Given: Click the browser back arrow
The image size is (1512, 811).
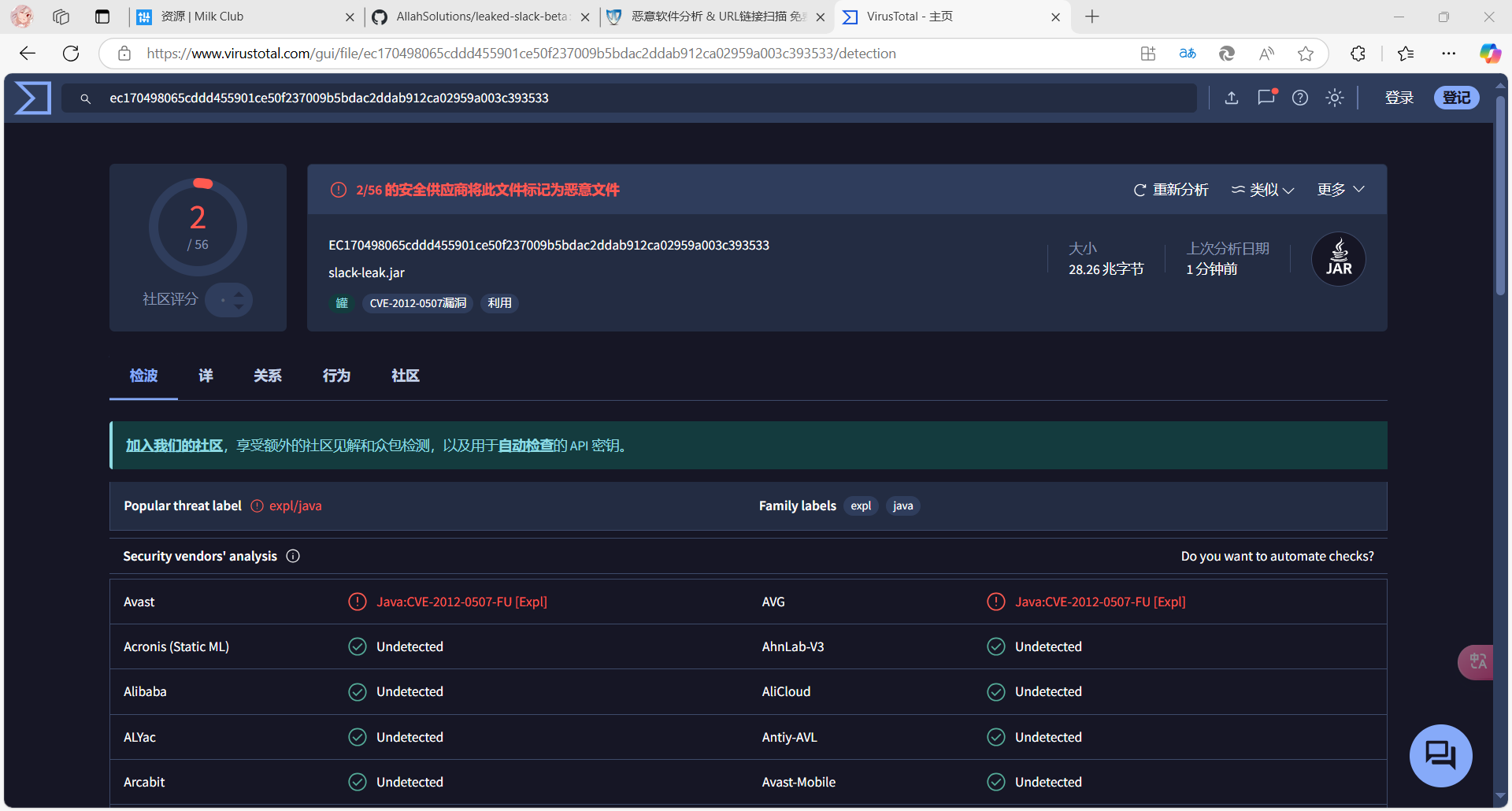Looking at the screenshot, I should pyautogui.click(x=28, y=53).
